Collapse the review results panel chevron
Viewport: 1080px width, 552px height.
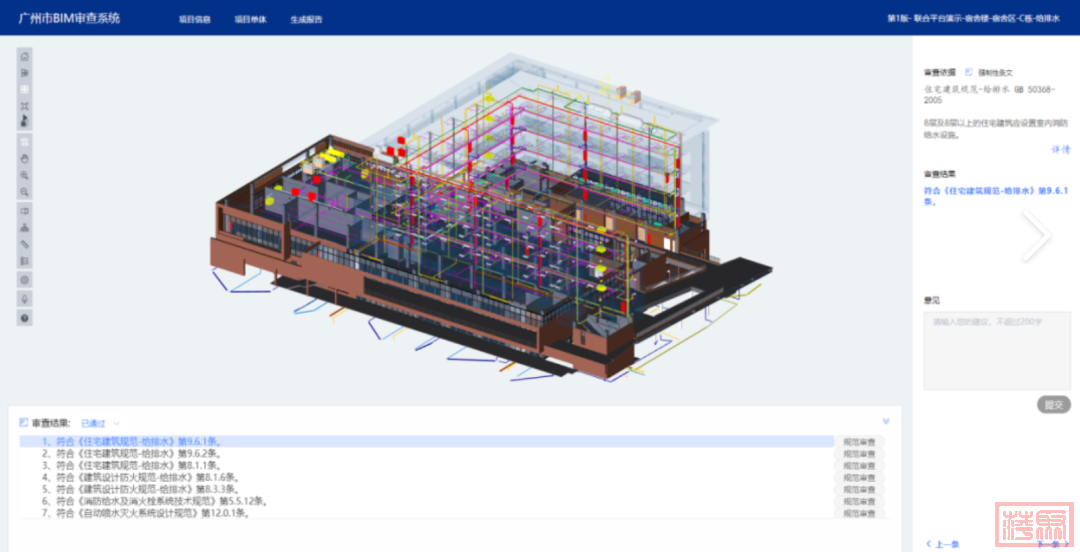coord(885,421)
